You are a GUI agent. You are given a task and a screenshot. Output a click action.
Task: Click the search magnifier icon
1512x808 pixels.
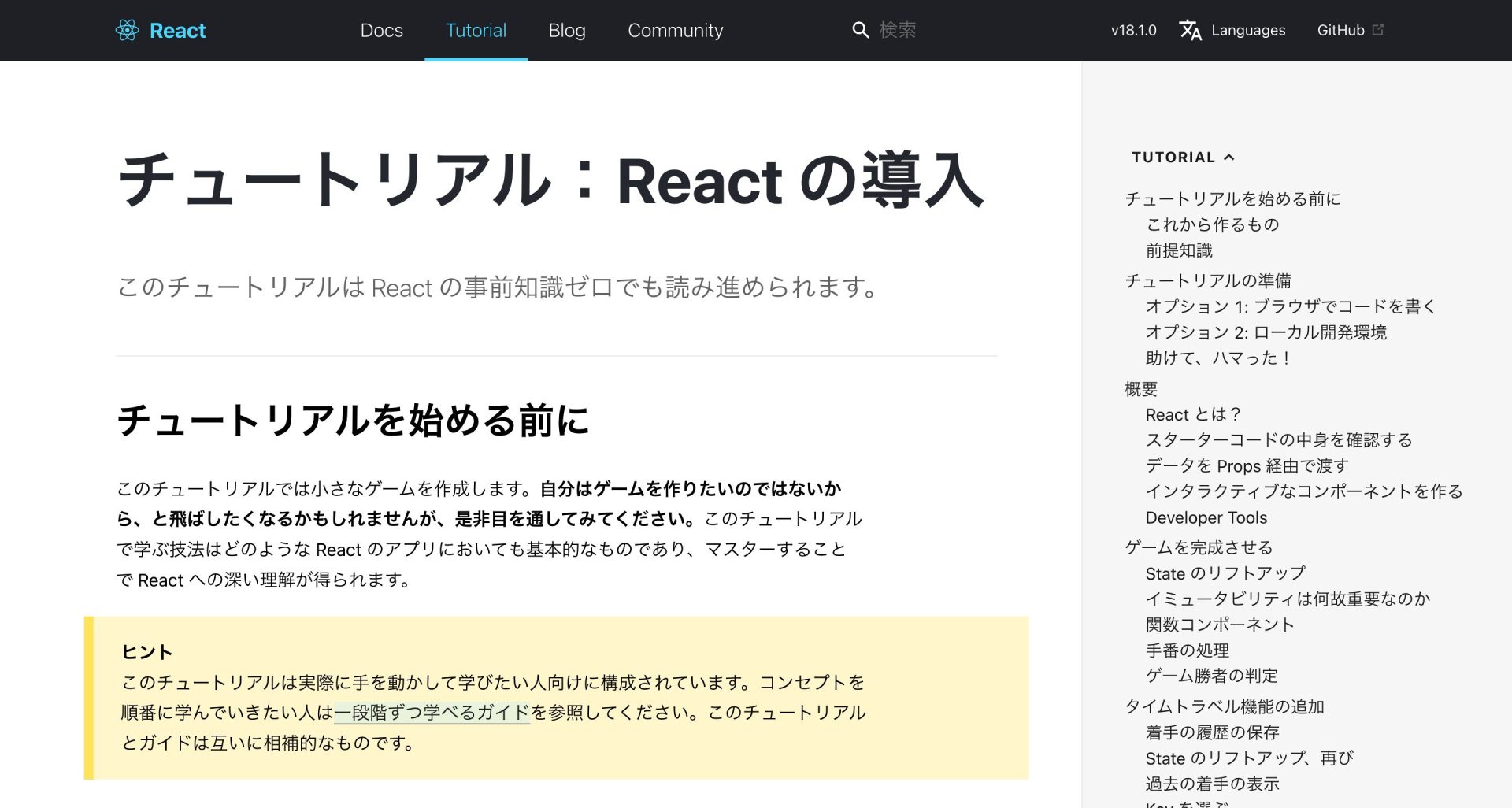860,30
